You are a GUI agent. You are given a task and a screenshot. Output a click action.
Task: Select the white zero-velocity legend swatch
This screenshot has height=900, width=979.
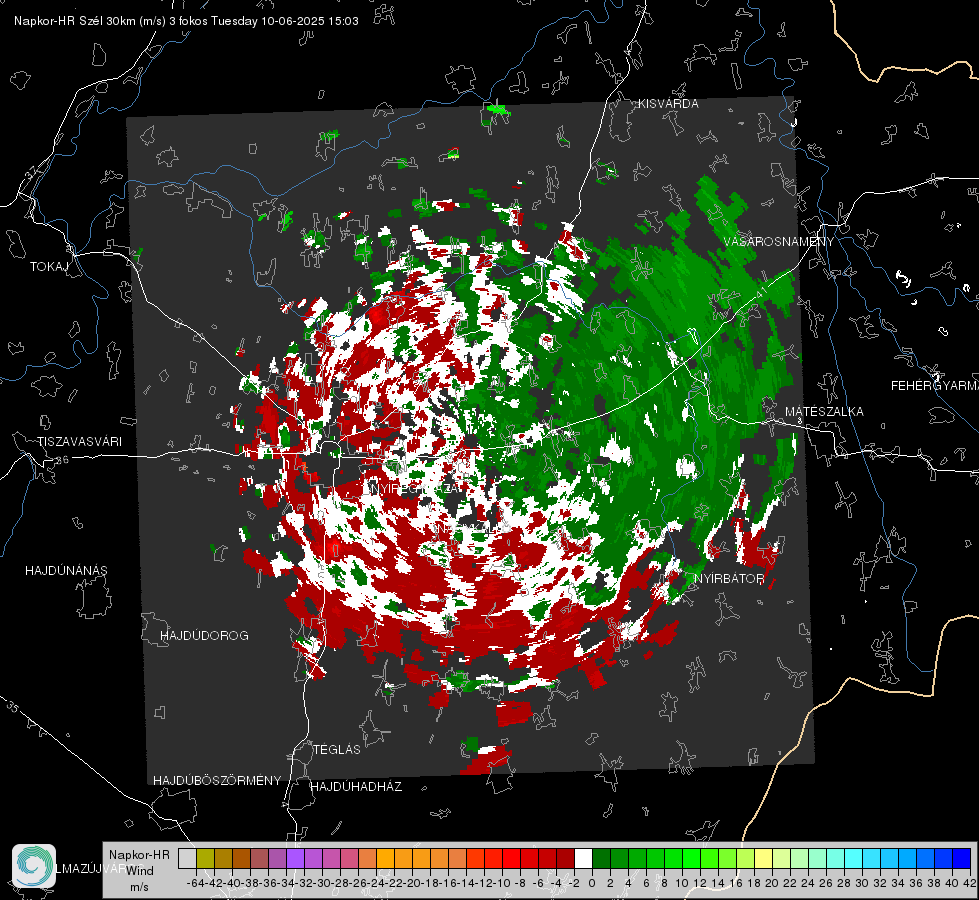click(583, 858)
